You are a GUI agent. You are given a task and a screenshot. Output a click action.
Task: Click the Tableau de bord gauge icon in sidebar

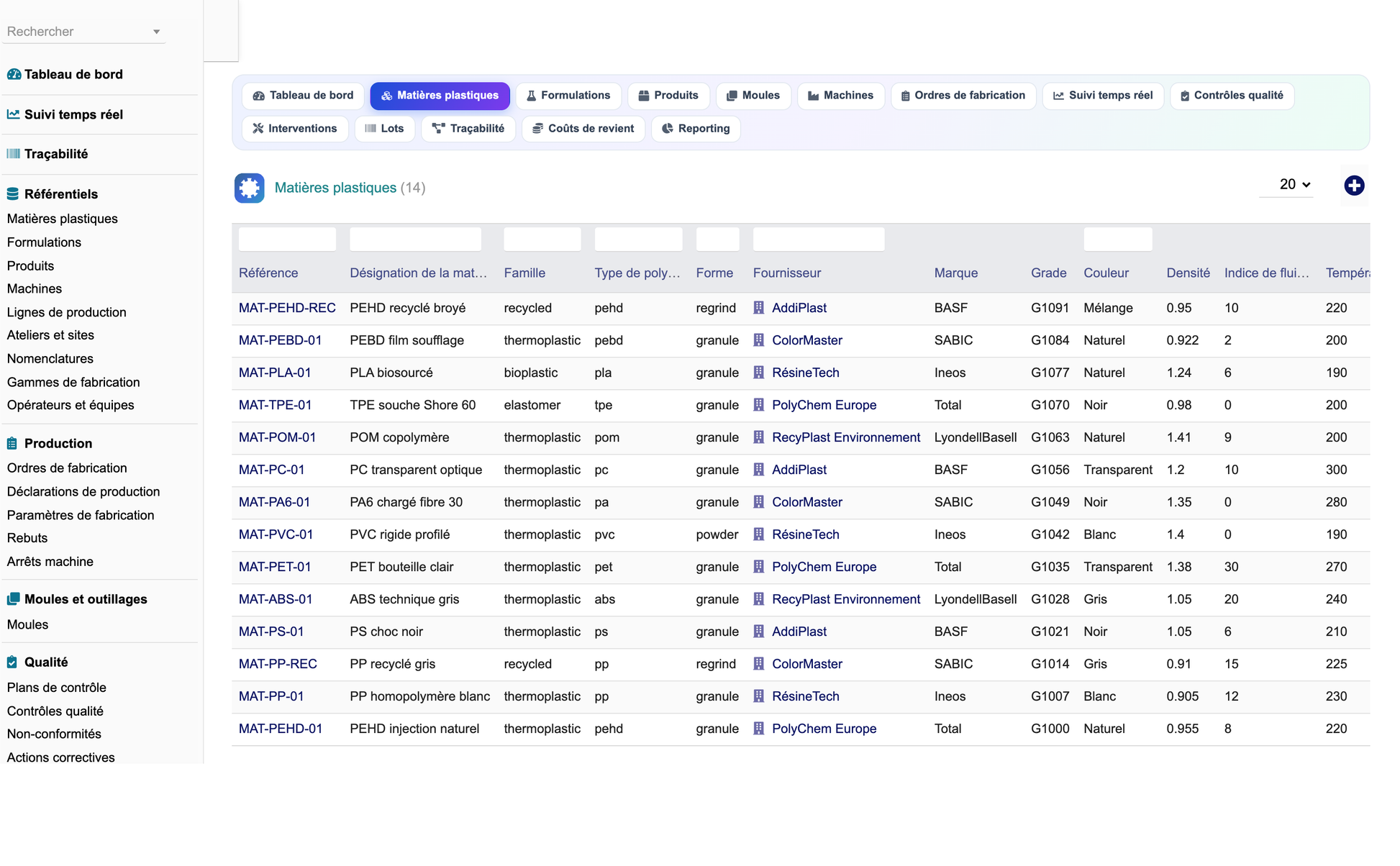(x=14, y=74)
